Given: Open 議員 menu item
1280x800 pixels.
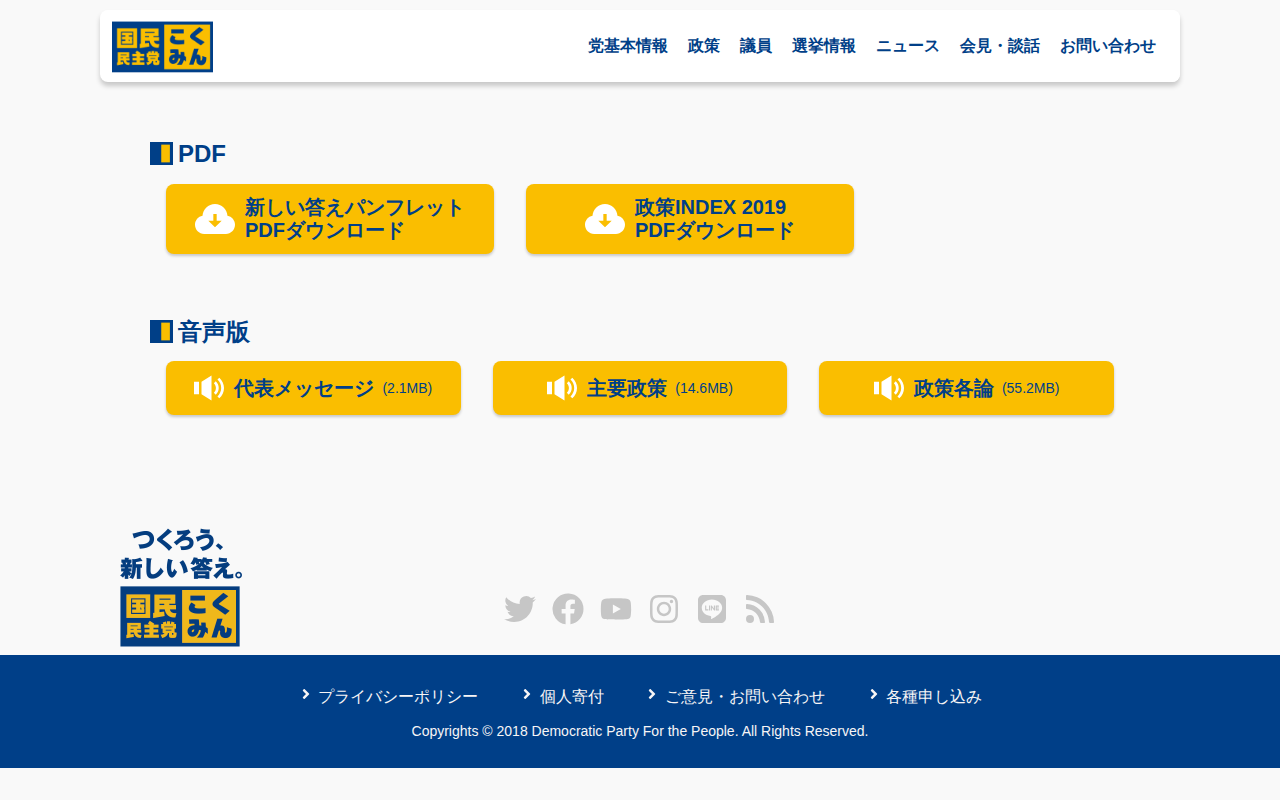Looking at the screenshot, I should click(756, 46).
